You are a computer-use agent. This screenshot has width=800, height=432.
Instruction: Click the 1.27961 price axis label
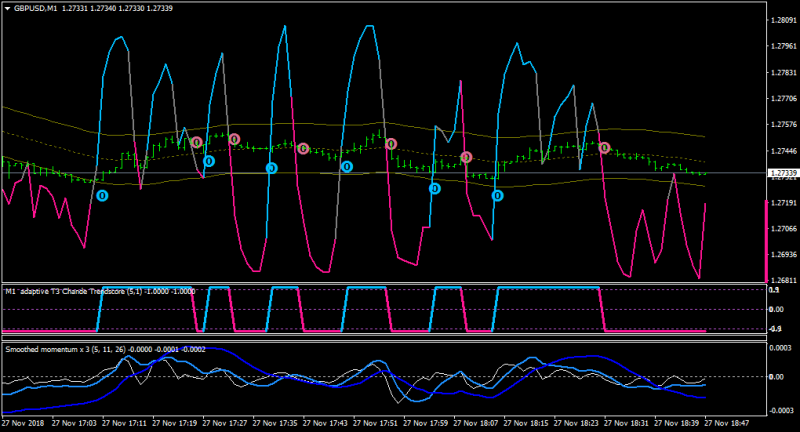[783, 46]
